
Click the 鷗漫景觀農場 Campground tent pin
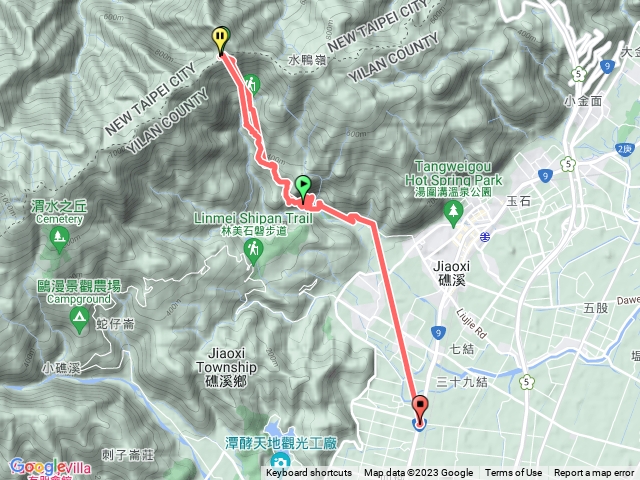(80, 320)
